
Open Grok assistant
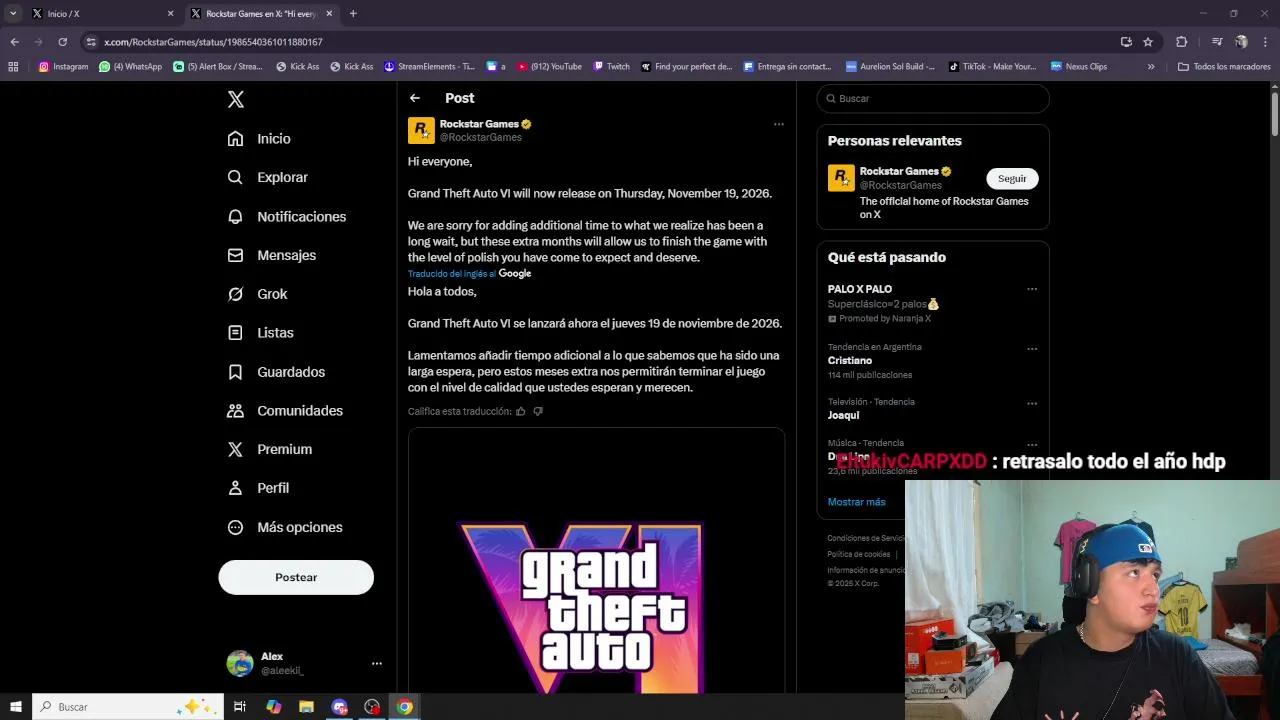click(257, 294)
